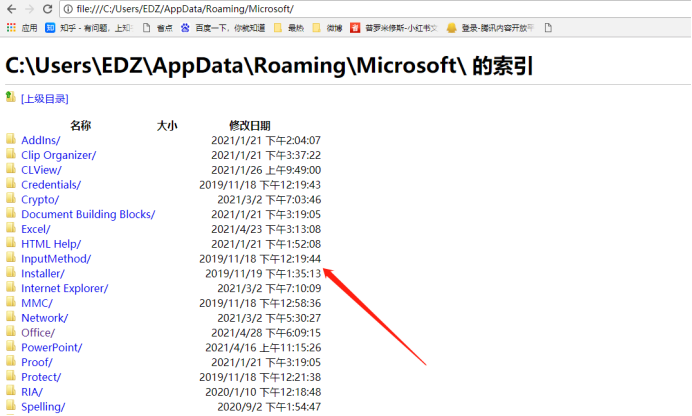Open the Credentials/ folder link
The height and width of the screenshot is (416, 692).
pos(51,185)
